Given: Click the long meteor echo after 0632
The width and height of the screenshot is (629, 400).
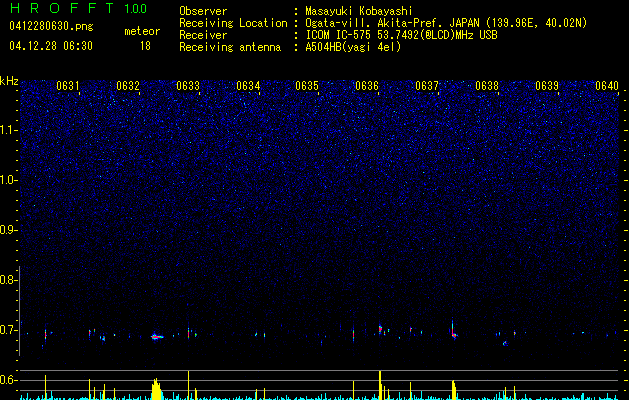Looking at the screenshot, I should point(157,337).
